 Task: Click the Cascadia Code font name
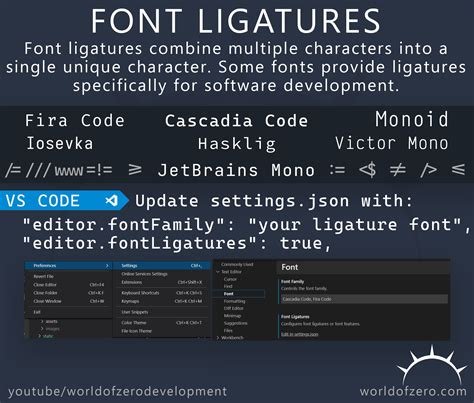pos(237,121)
